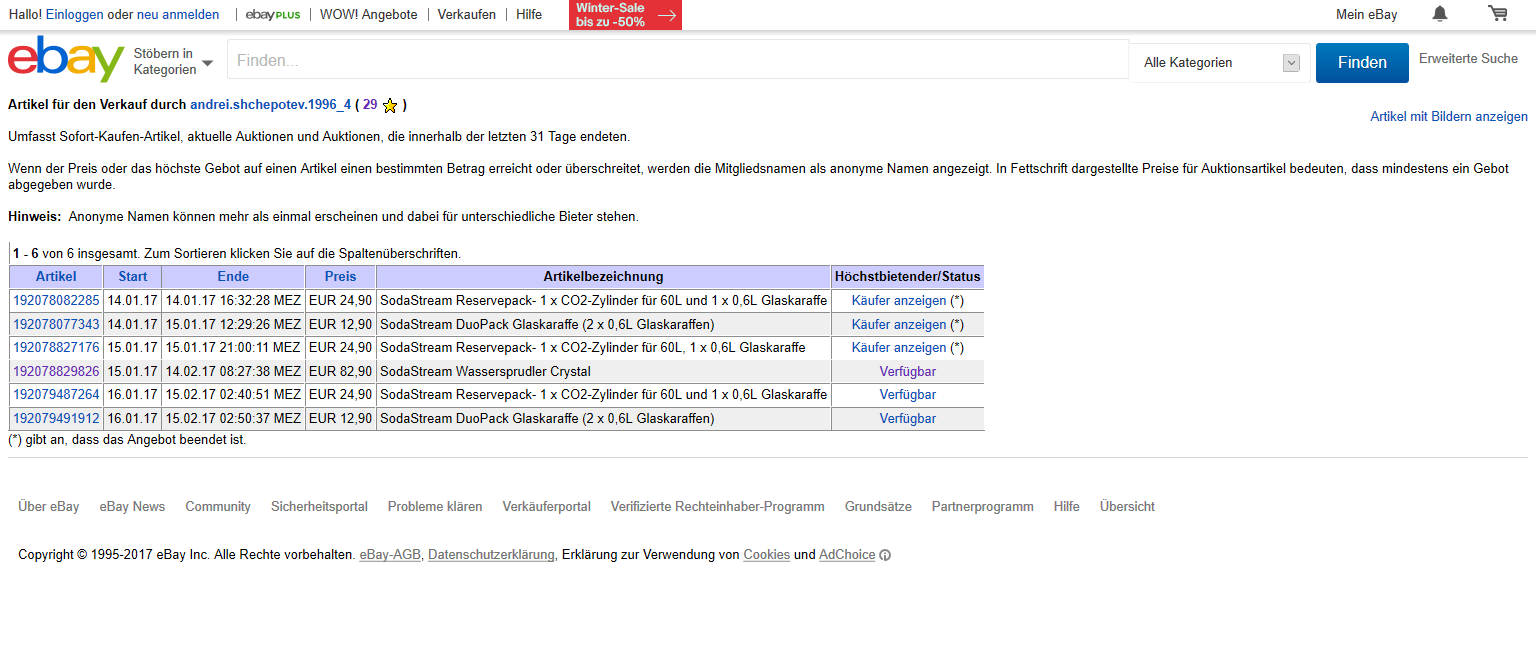The image size is (1536, 654).
Task: Go to Verkaufen in the top bar
Action: [467, 15]
